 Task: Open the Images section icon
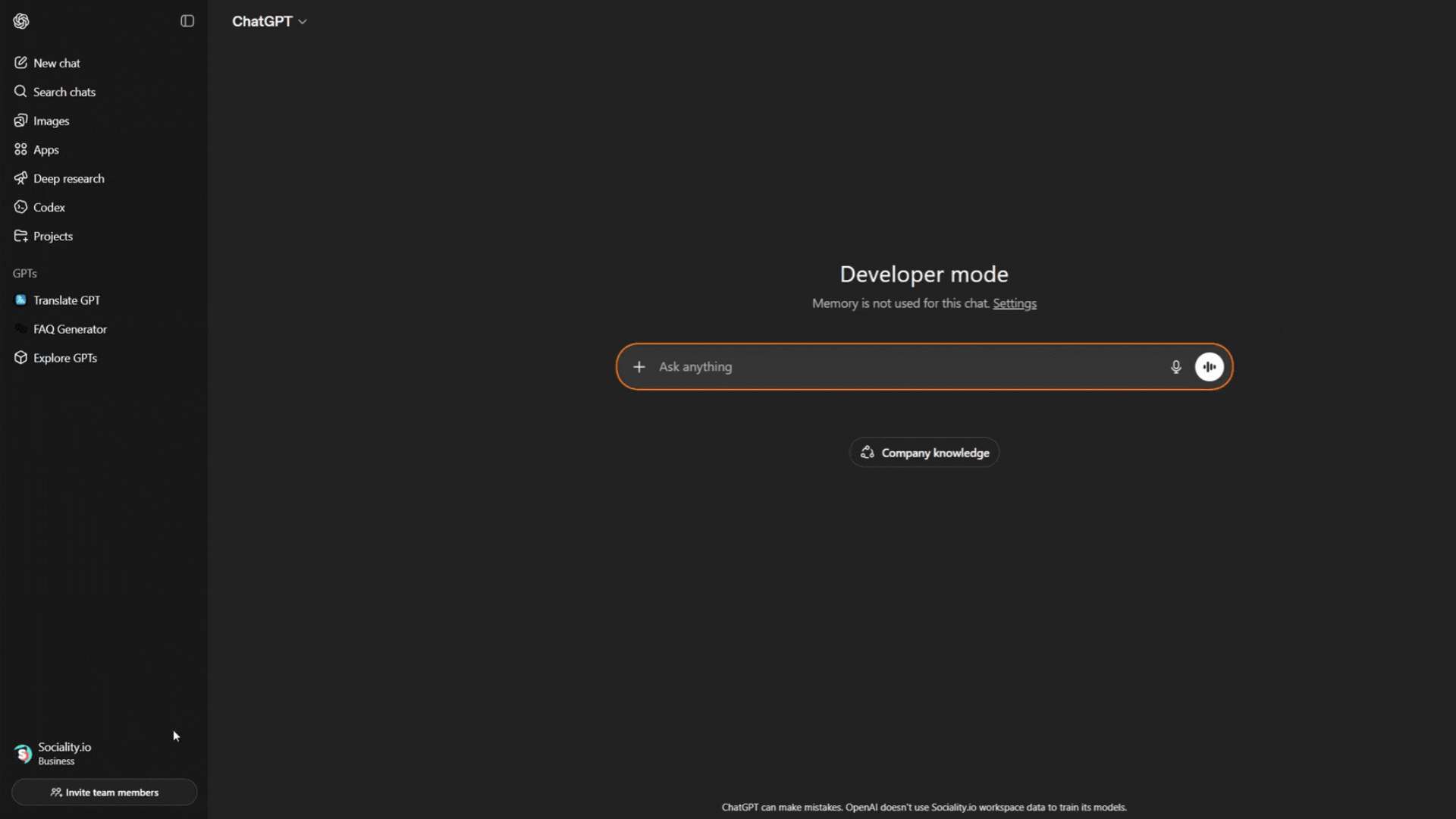tap(20, 121)
